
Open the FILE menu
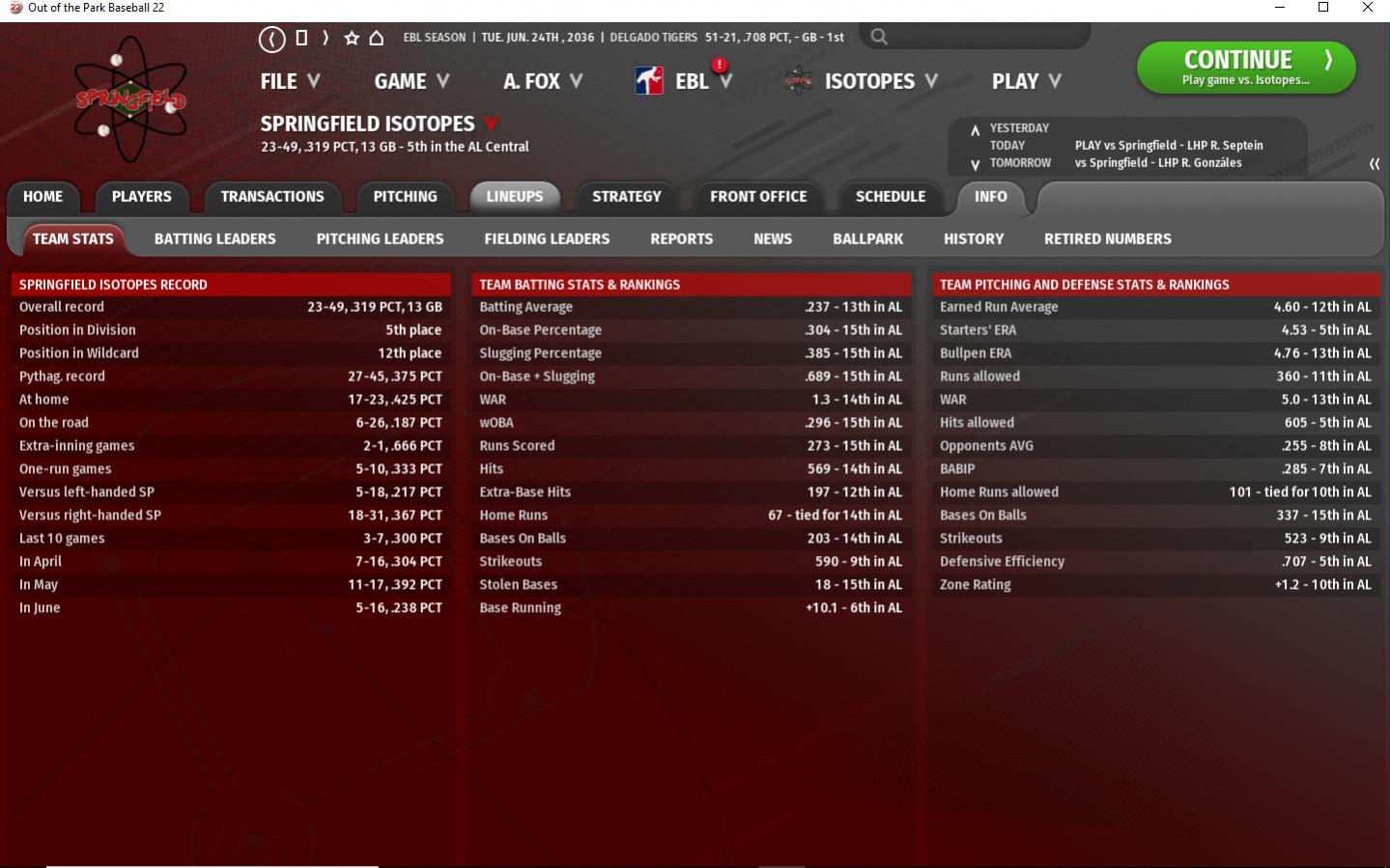coord(290,81)
